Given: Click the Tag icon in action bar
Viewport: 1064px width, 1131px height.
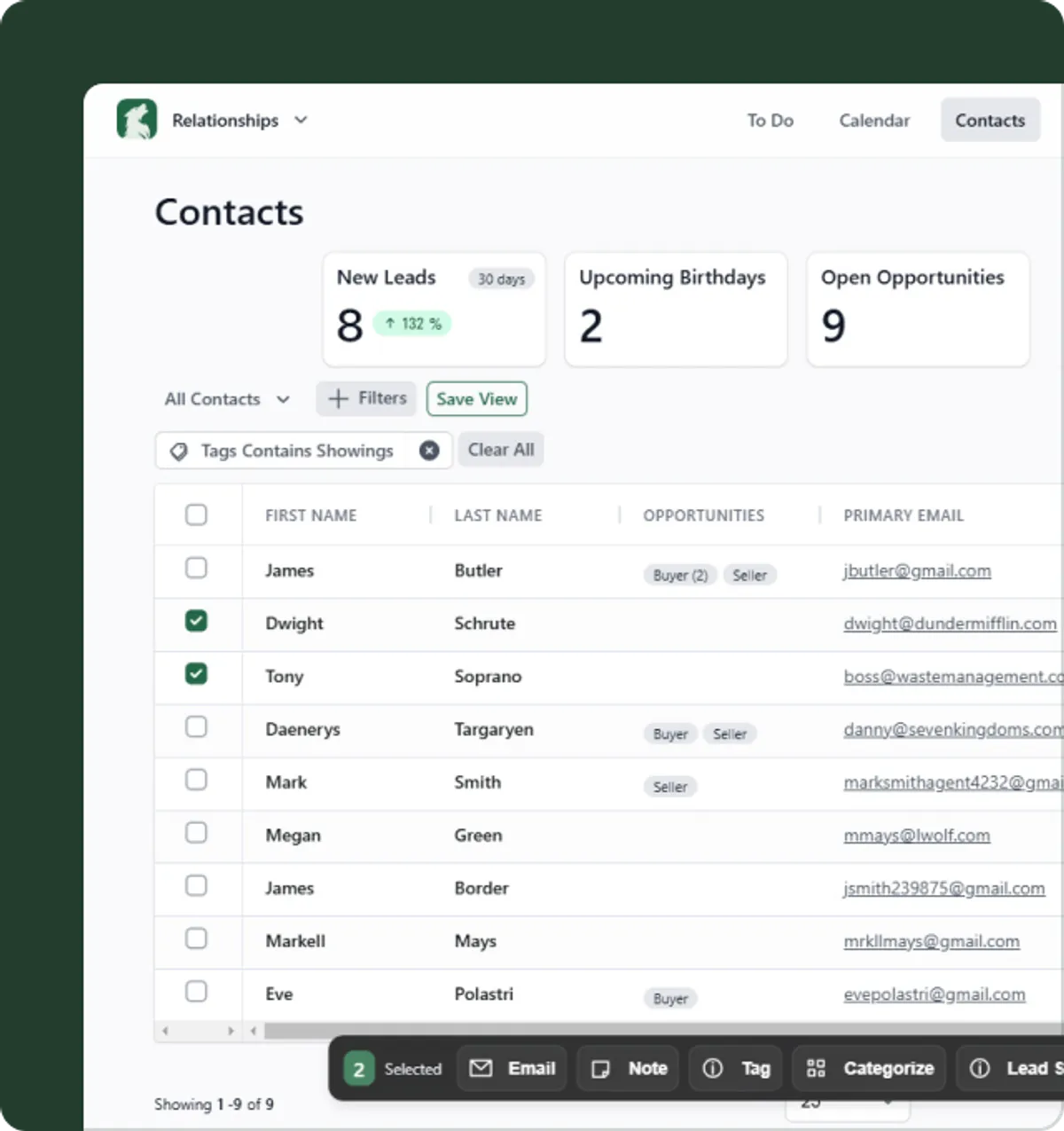Looking at the screenshot, I should pyautogui.click(x=713, y=1069).
